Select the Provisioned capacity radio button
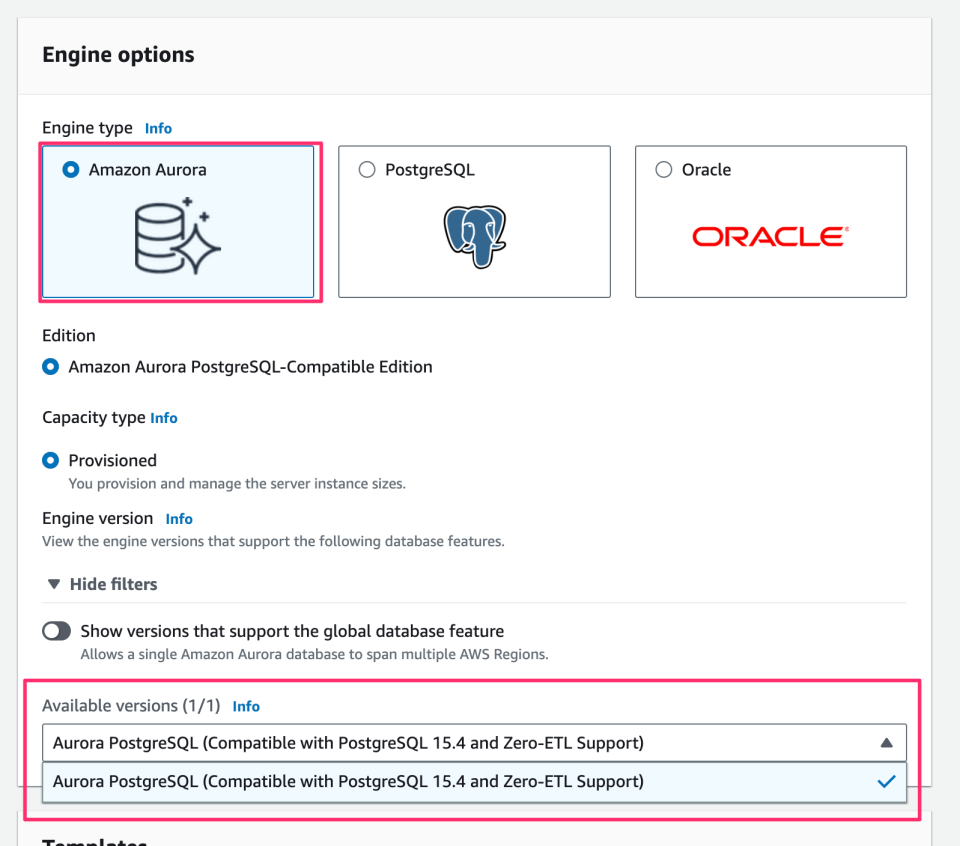 (x=51, y=460)
